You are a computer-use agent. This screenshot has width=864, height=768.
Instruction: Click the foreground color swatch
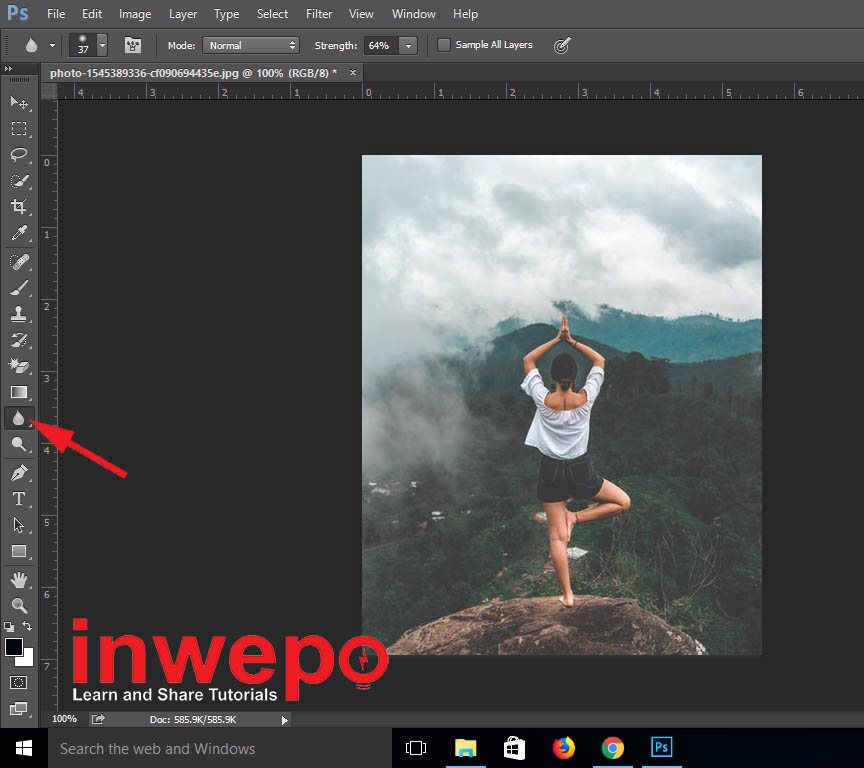14,647
